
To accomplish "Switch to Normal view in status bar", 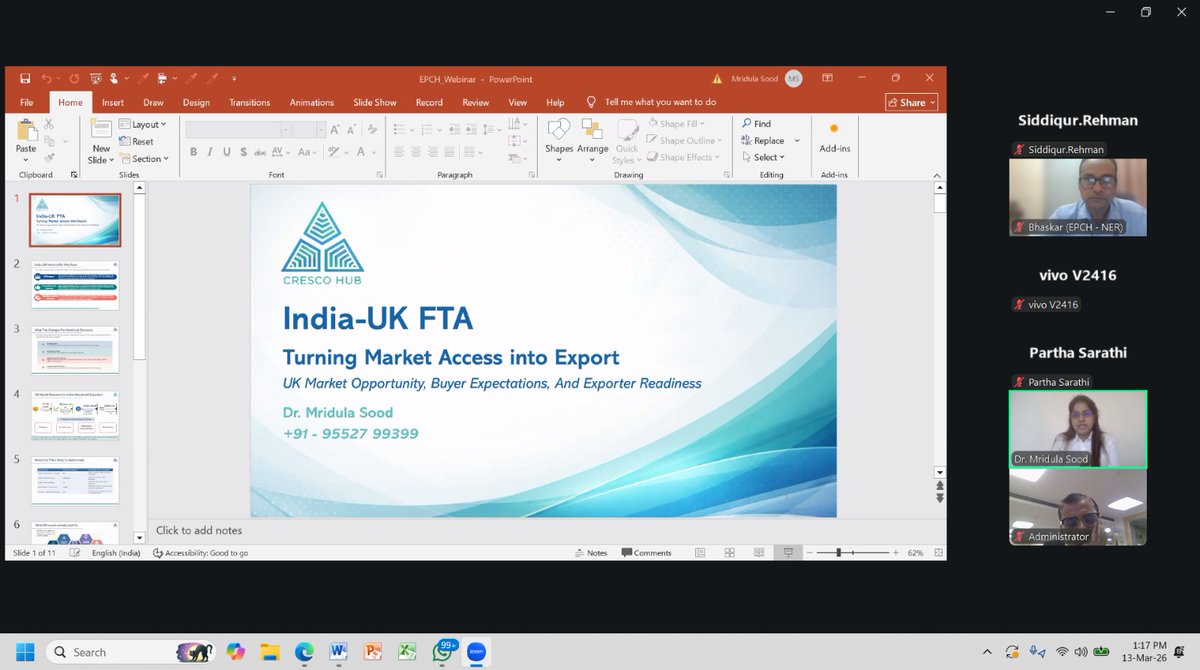I will tap(700, 552).
